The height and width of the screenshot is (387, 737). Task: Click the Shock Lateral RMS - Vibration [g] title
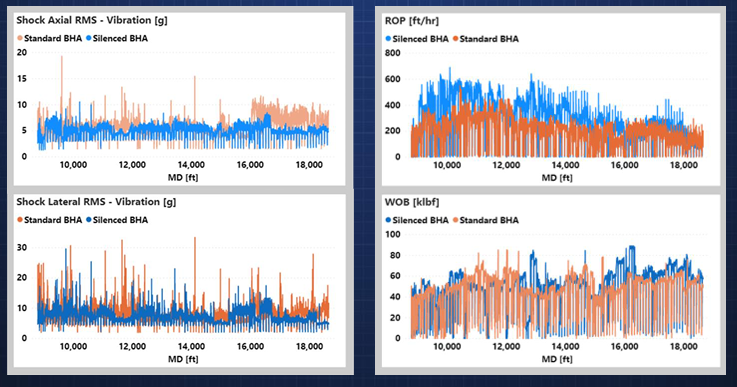(96, 202)
